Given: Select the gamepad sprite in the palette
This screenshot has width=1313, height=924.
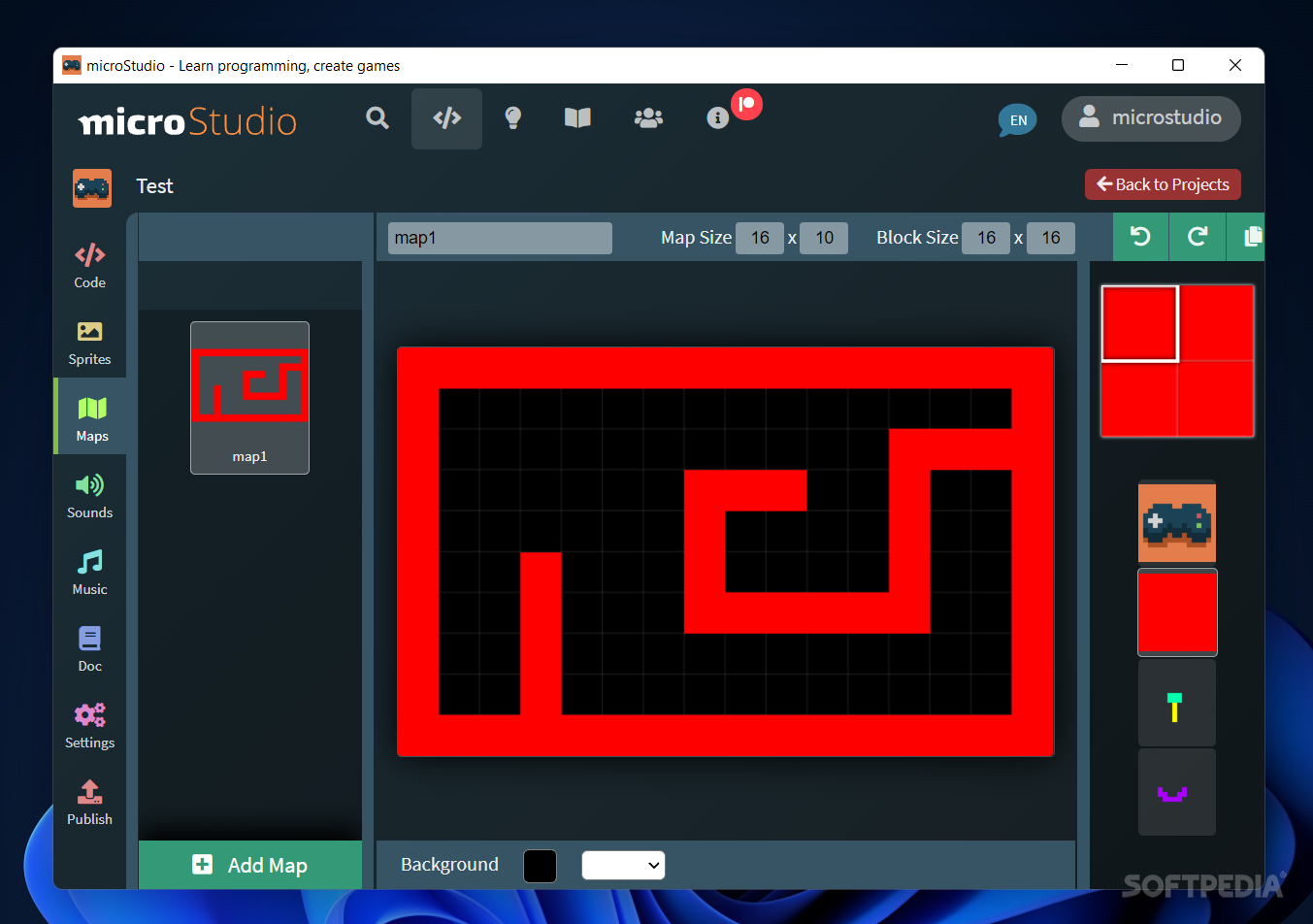Looking at the screenshot, I should click(1177, 522).
